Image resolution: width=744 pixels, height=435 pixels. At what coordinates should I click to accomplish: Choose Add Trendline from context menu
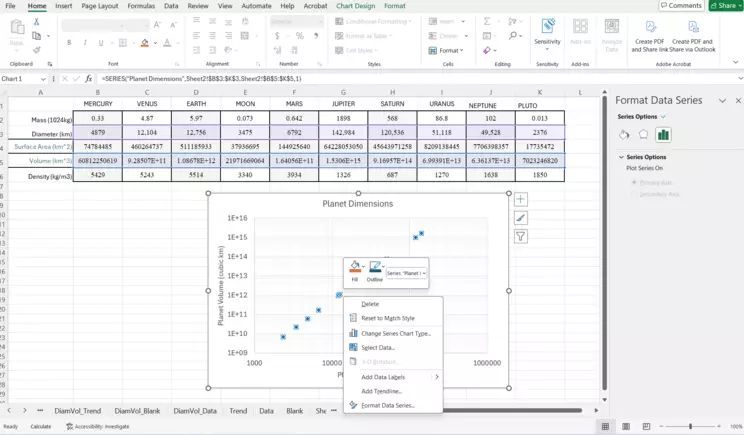[x=381, y=391]
